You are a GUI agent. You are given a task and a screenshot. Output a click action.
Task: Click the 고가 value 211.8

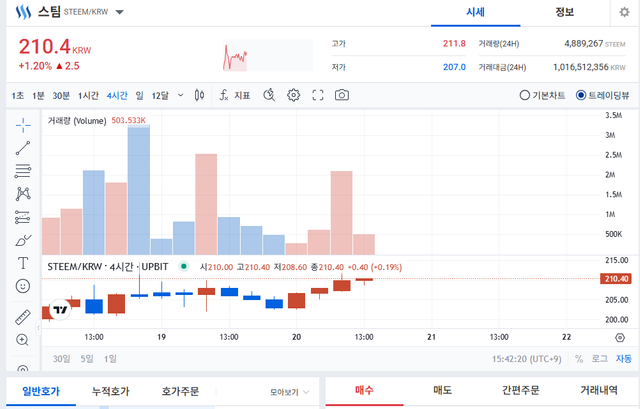454,43
